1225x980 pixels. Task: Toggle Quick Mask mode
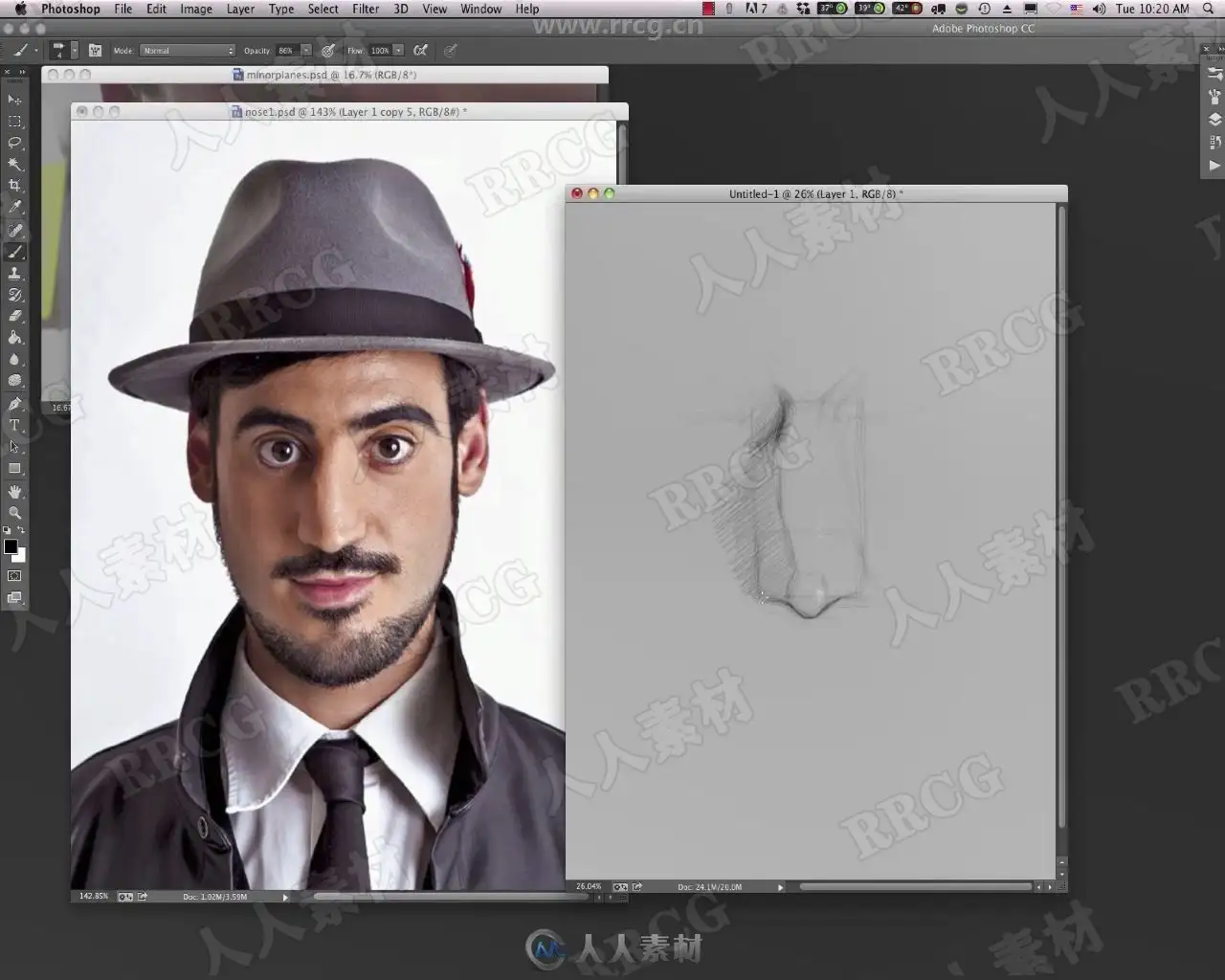(x=14, y=576)
